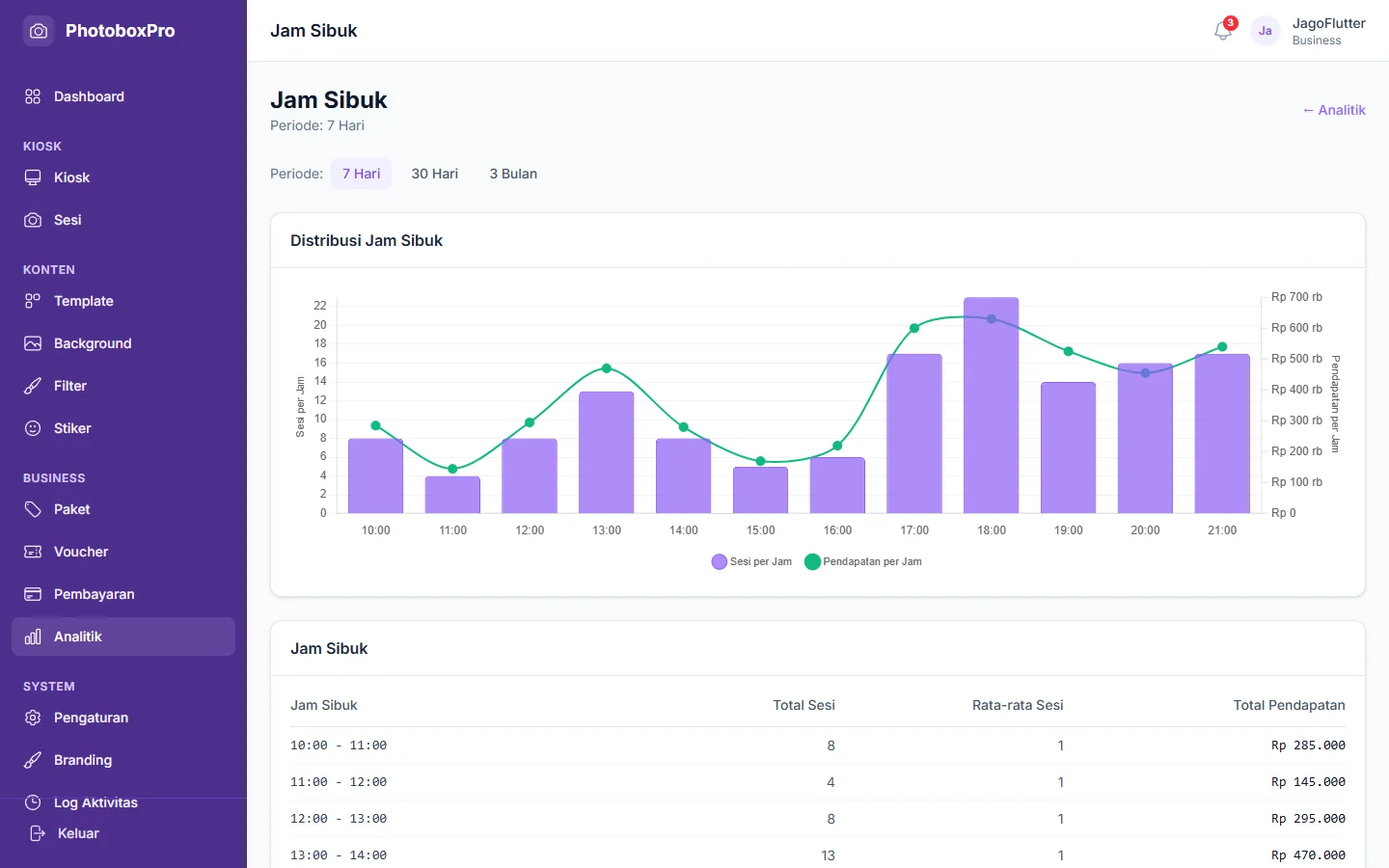Click the green point above 11:00
This screenshot has width=1389, height=868.
point(452,469)
